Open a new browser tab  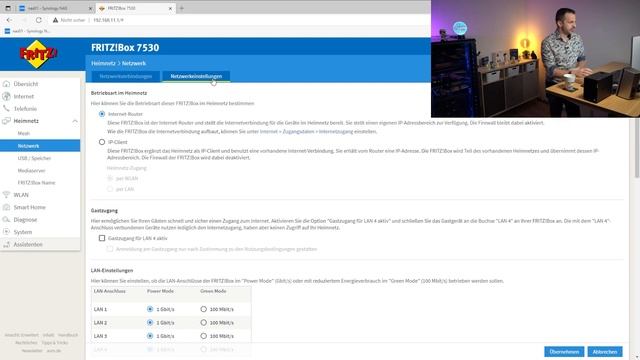point(182,8)
